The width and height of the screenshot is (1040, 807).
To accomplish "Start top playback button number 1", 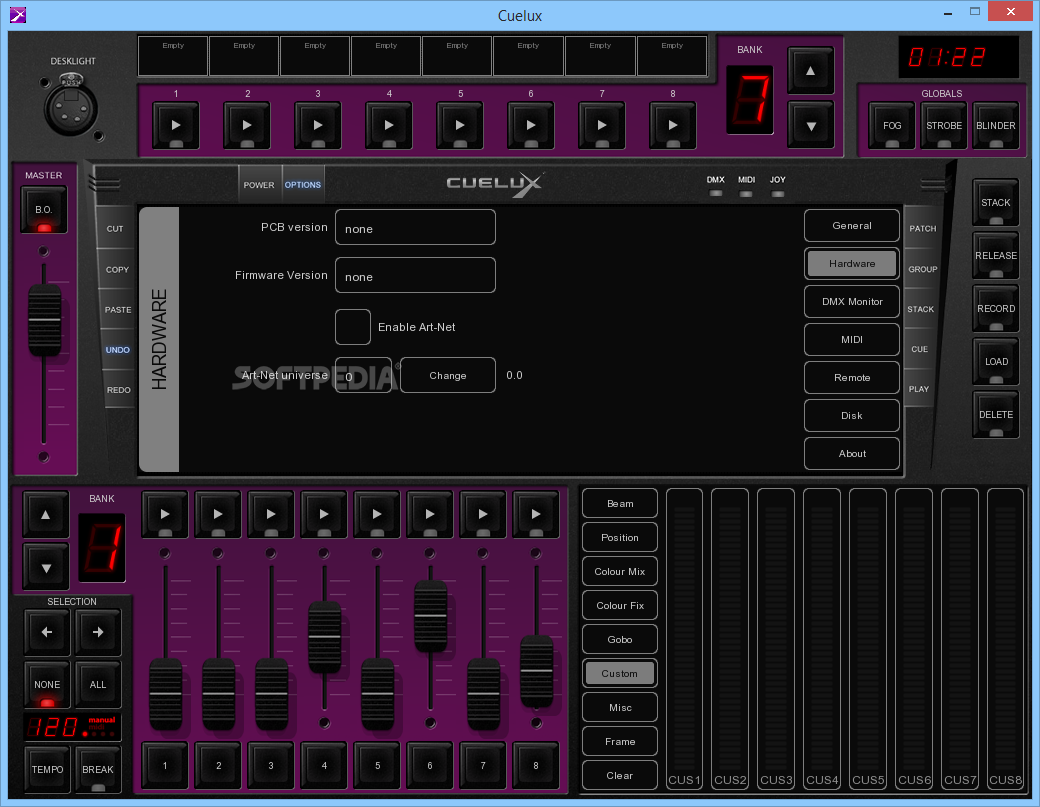I will point(176,125).
